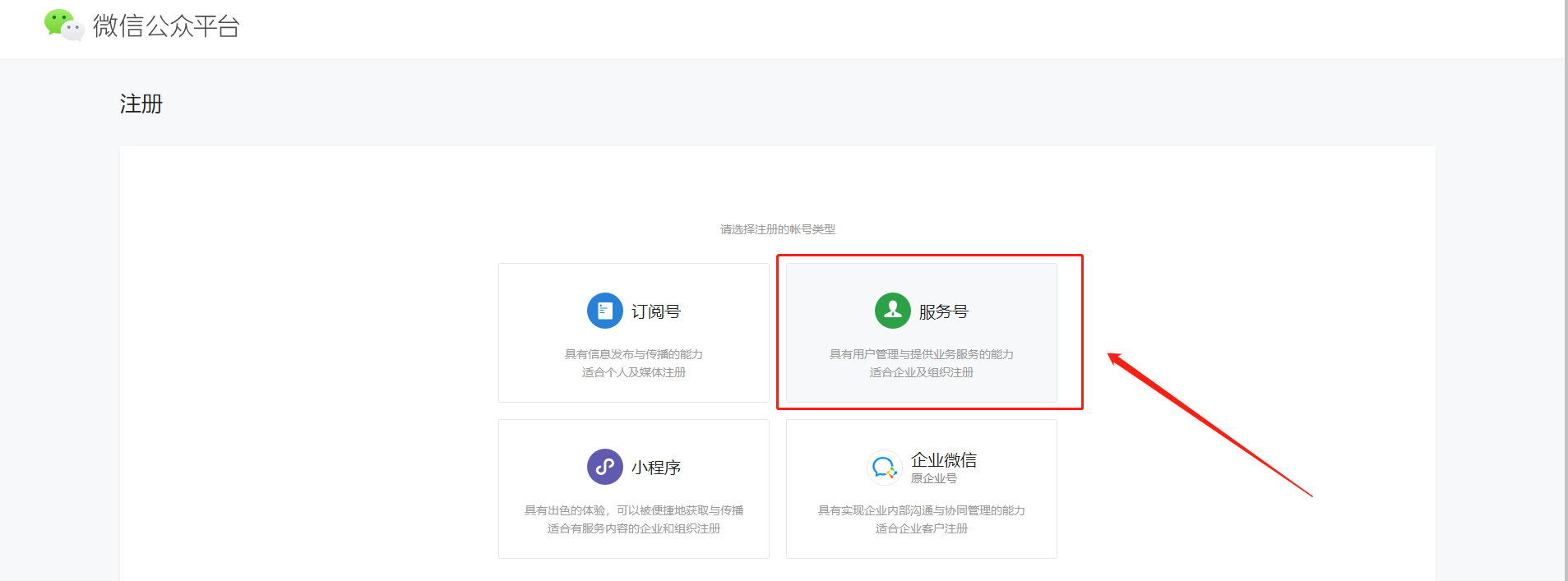Click the page vertical scrollbar

tap(1566, 290)
